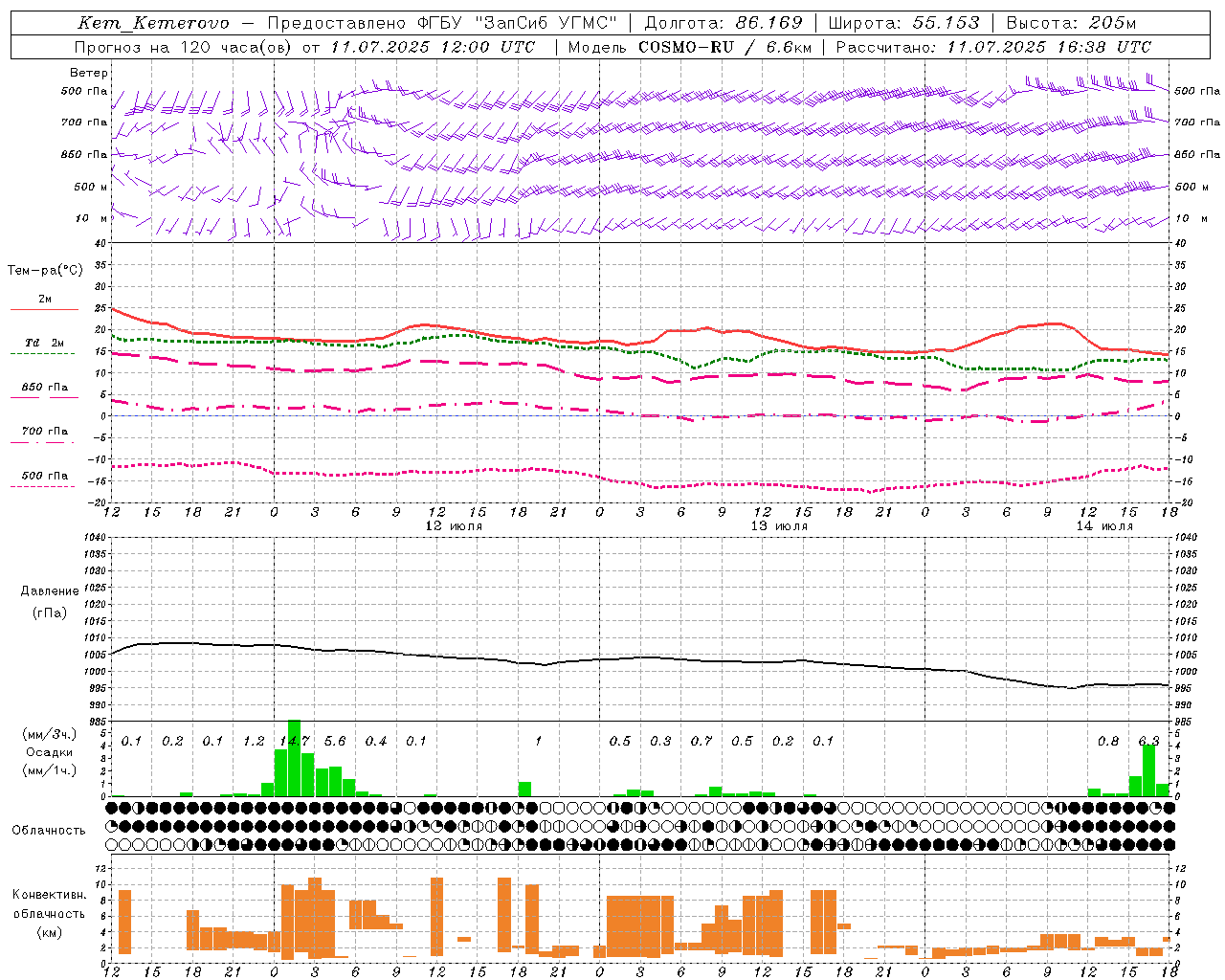Click the 0.4 precipitation total
The width and height of the screenshot is (1225, 980).
(376, 742)
